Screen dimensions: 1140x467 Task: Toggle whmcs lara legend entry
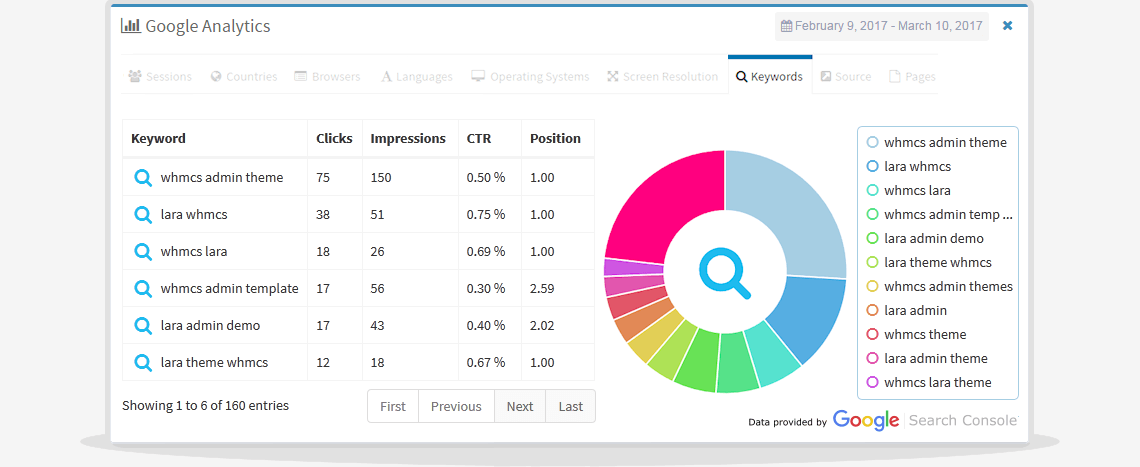909,191
